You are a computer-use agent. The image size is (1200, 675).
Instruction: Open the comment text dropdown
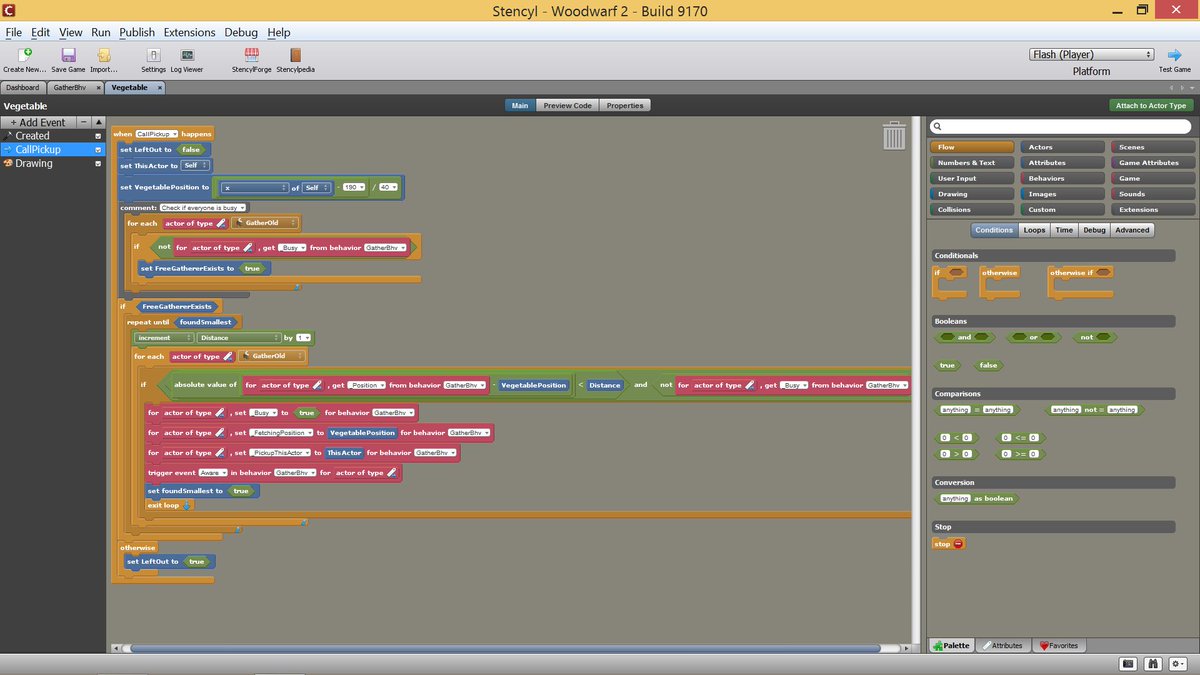click(203, 207)
